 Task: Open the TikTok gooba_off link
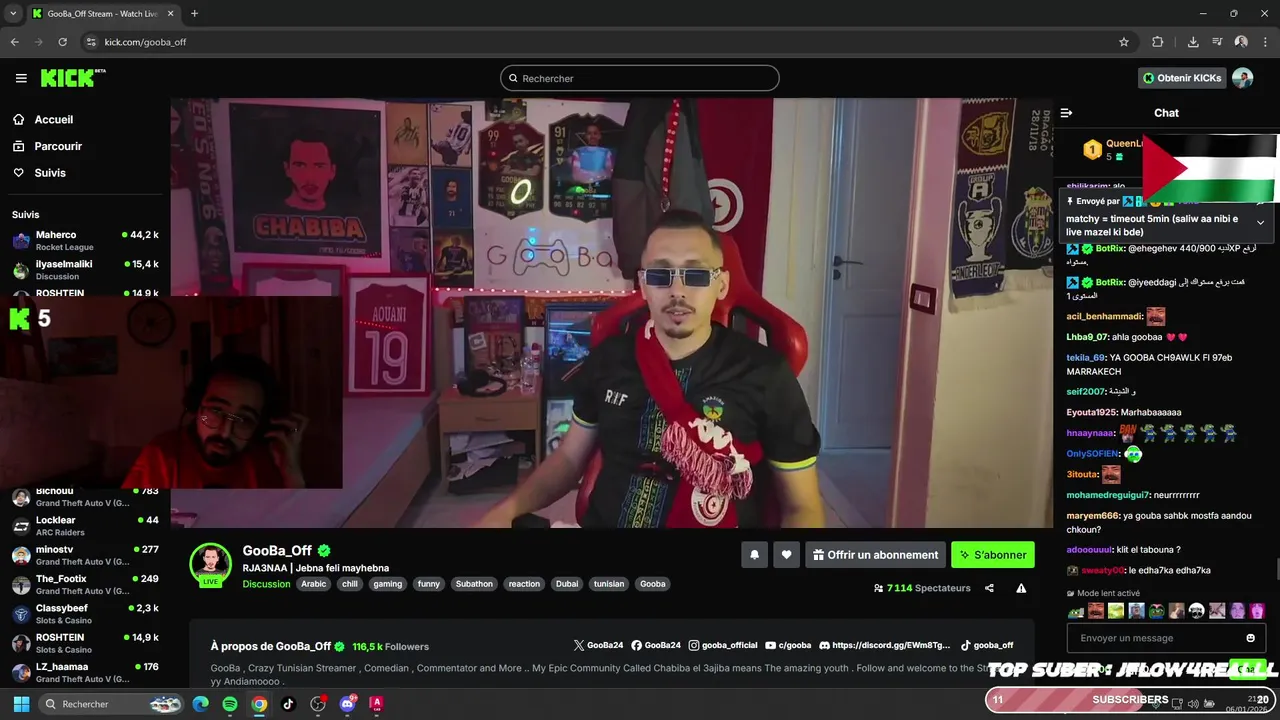pyautogui.click(x=987, y=646)
